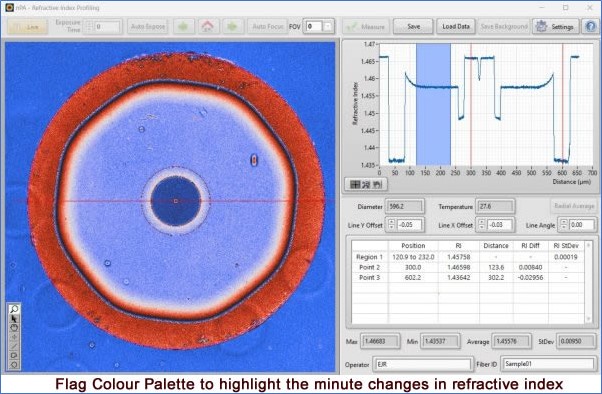Viewport: 602px width, 394px height.
Task: Open the graph palette tools under plot
Action: (x=366, y=185)
